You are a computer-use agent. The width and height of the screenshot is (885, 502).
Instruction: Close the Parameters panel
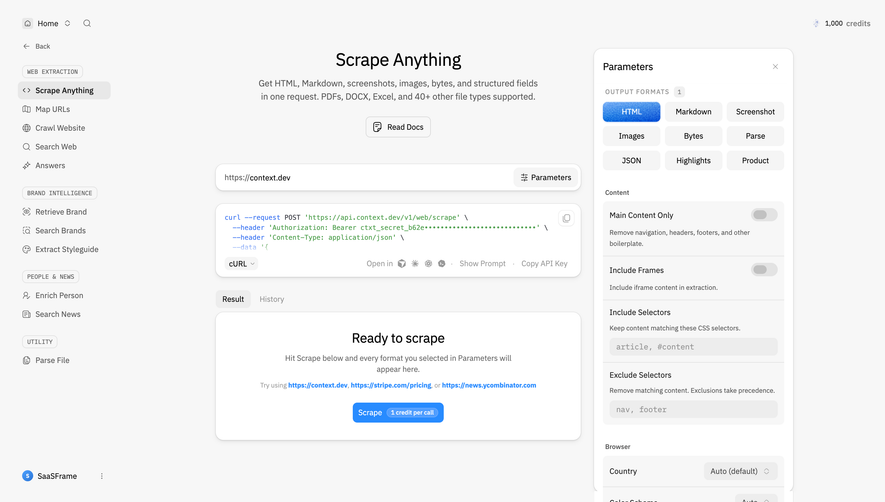(776, 67)
